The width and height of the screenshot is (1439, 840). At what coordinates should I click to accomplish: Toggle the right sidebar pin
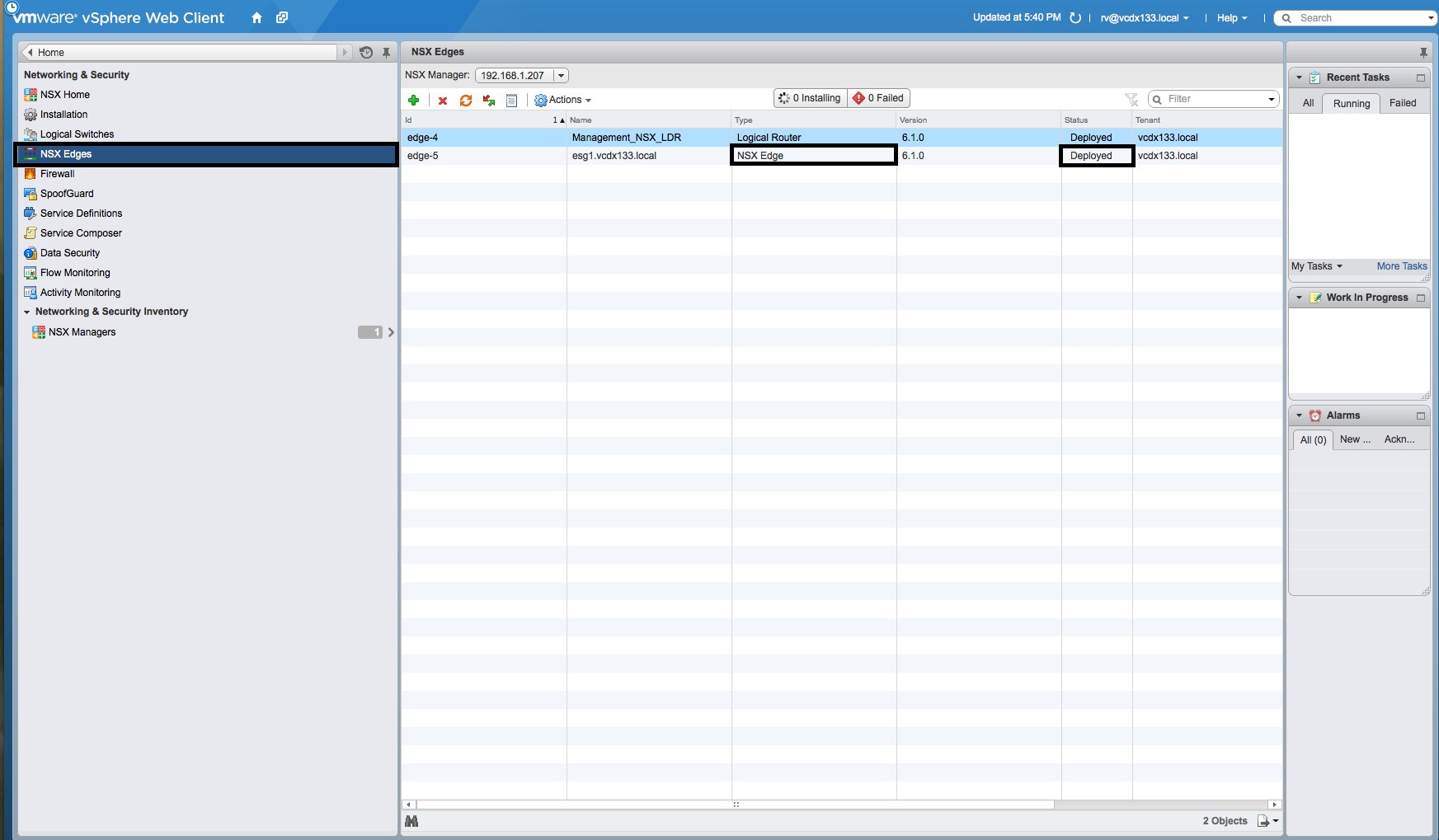[x=1423, y=53]
